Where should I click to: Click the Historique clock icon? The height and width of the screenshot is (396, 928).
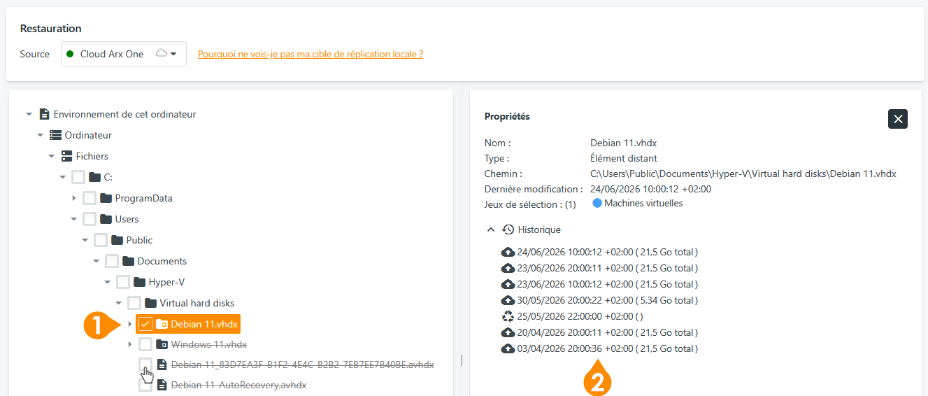coord(508,229)
